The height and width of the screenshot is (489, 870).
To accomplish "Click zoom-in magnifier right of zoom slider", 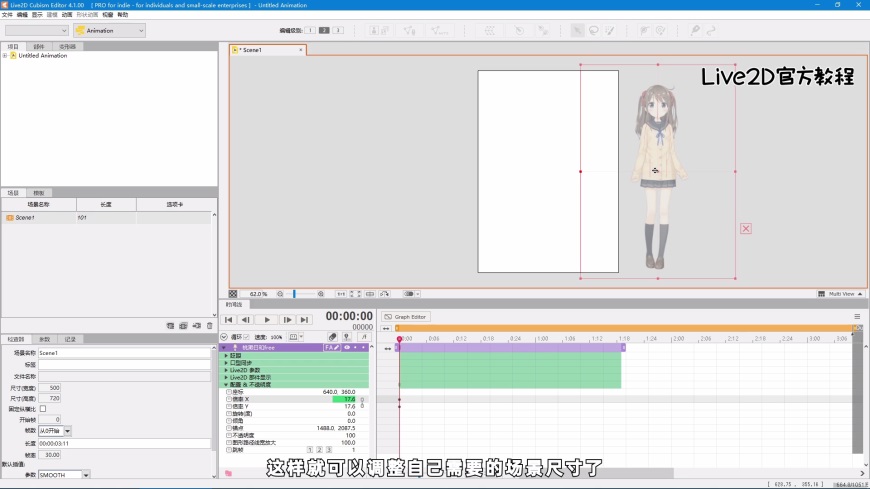I will [x=321, y=294].
